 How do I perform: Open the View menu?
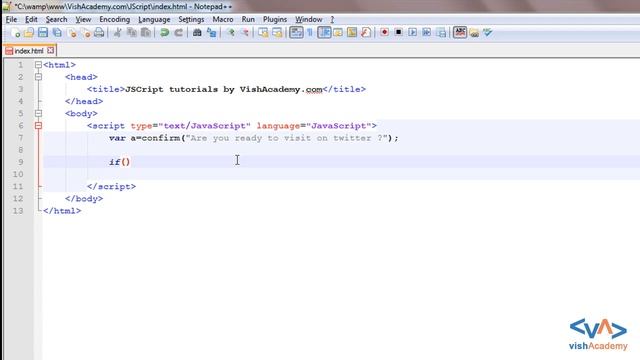pyautogui.click(x=83, y=20)
